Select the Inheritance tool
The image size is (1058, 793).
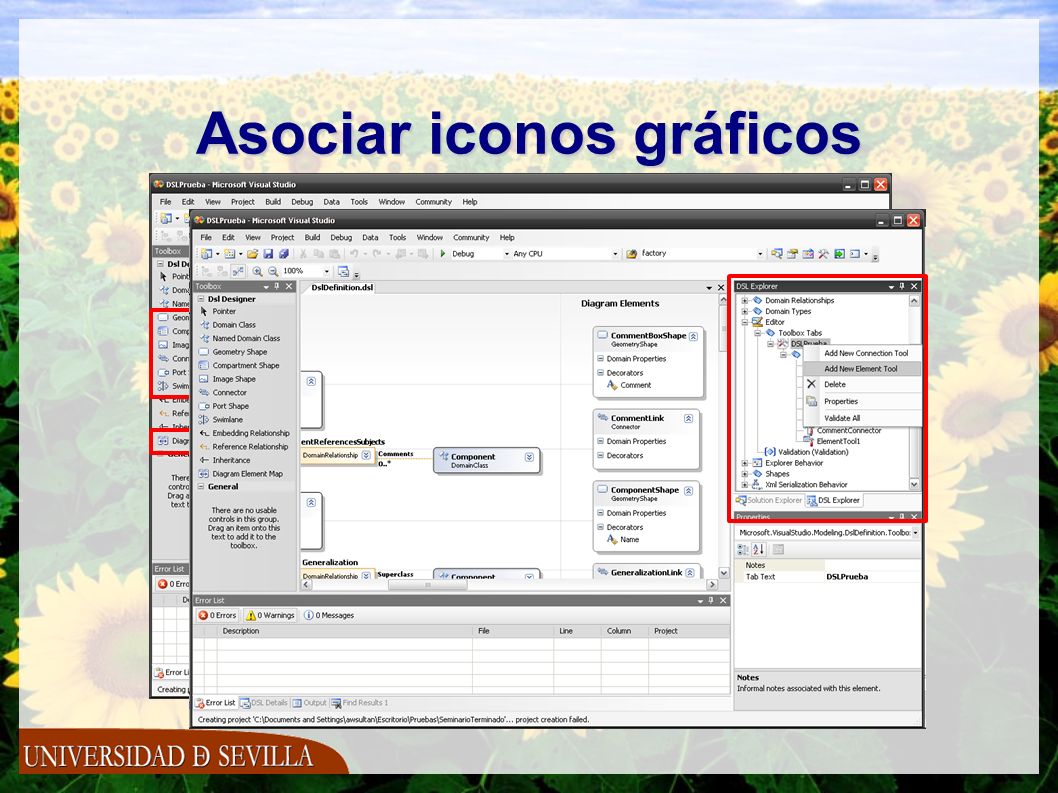(231, 460)
